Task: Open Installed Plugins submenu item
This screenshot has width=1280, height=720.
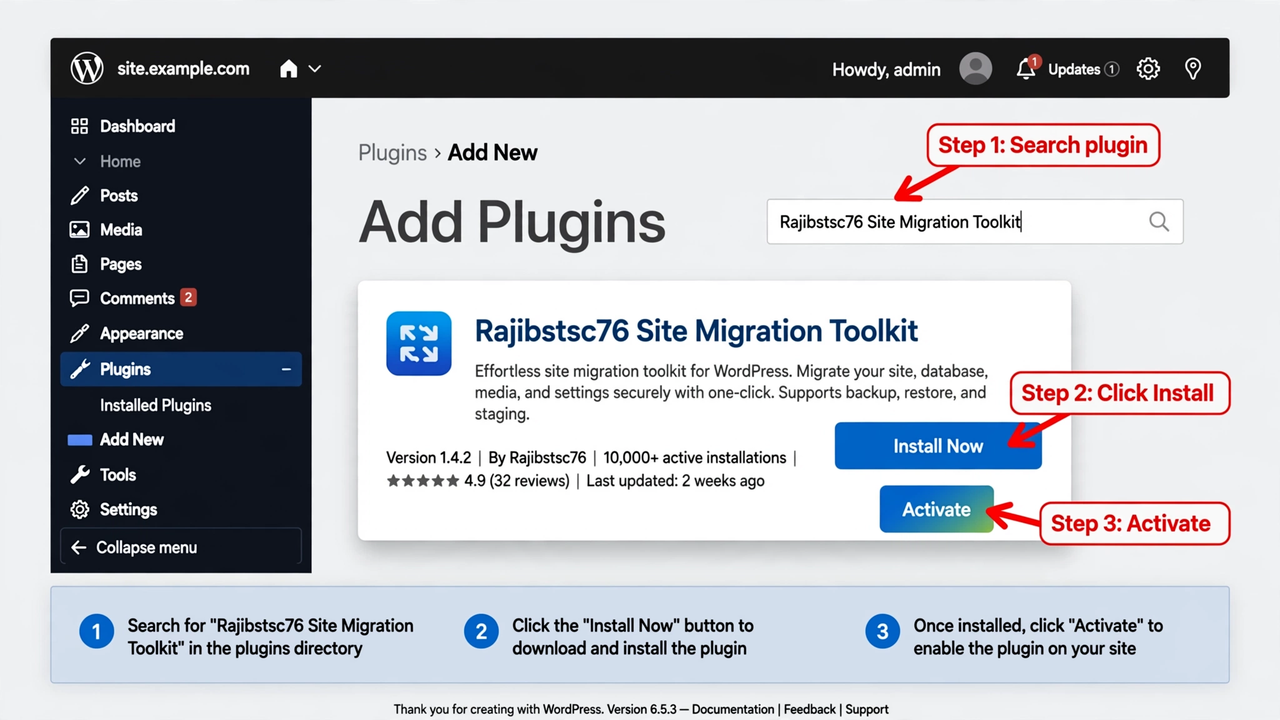Action: (155, 405)
